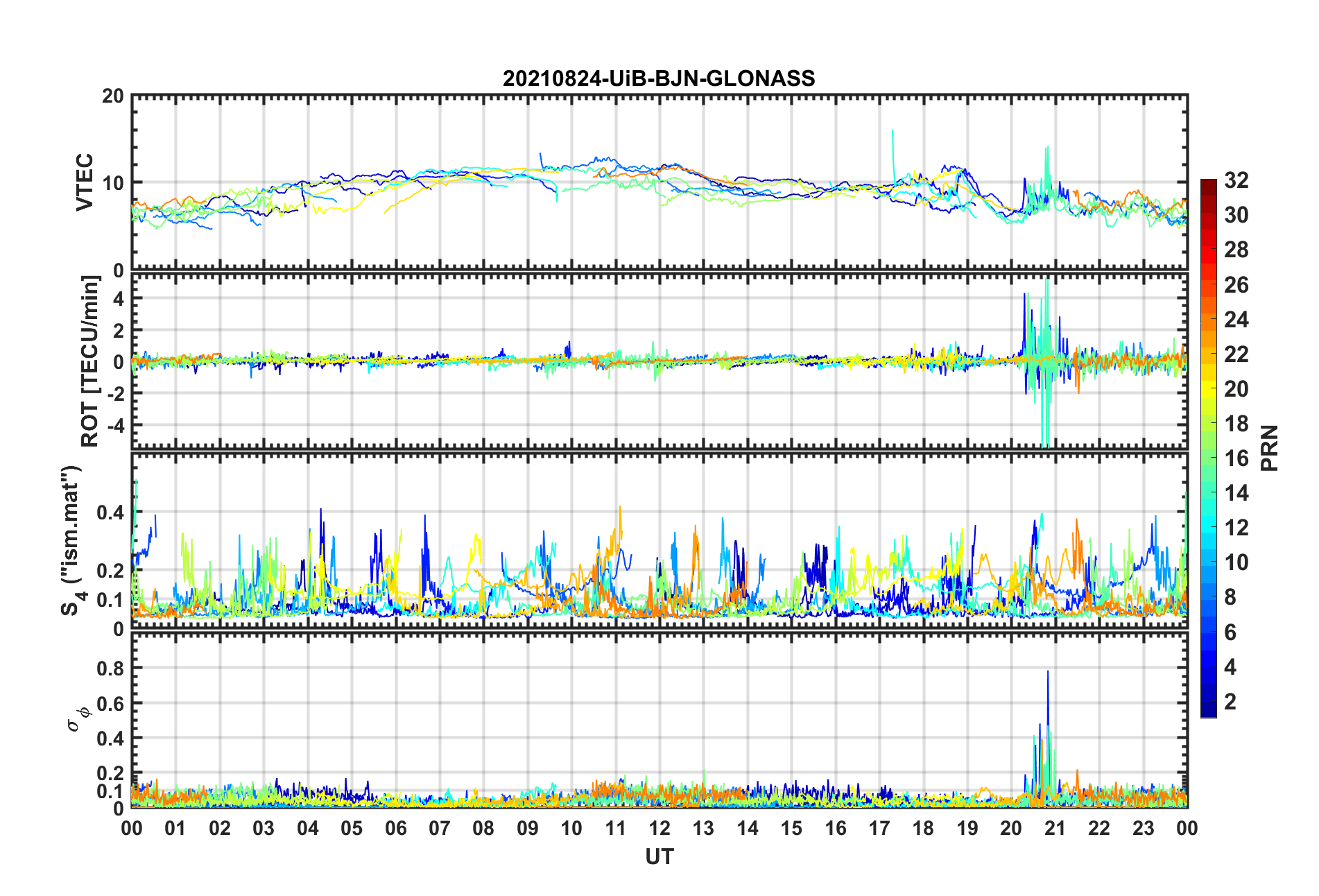Click colorbar tick value 24
Viewport: 1319px width, 896px height.
pyautogui.click(x=1236, y=320)
